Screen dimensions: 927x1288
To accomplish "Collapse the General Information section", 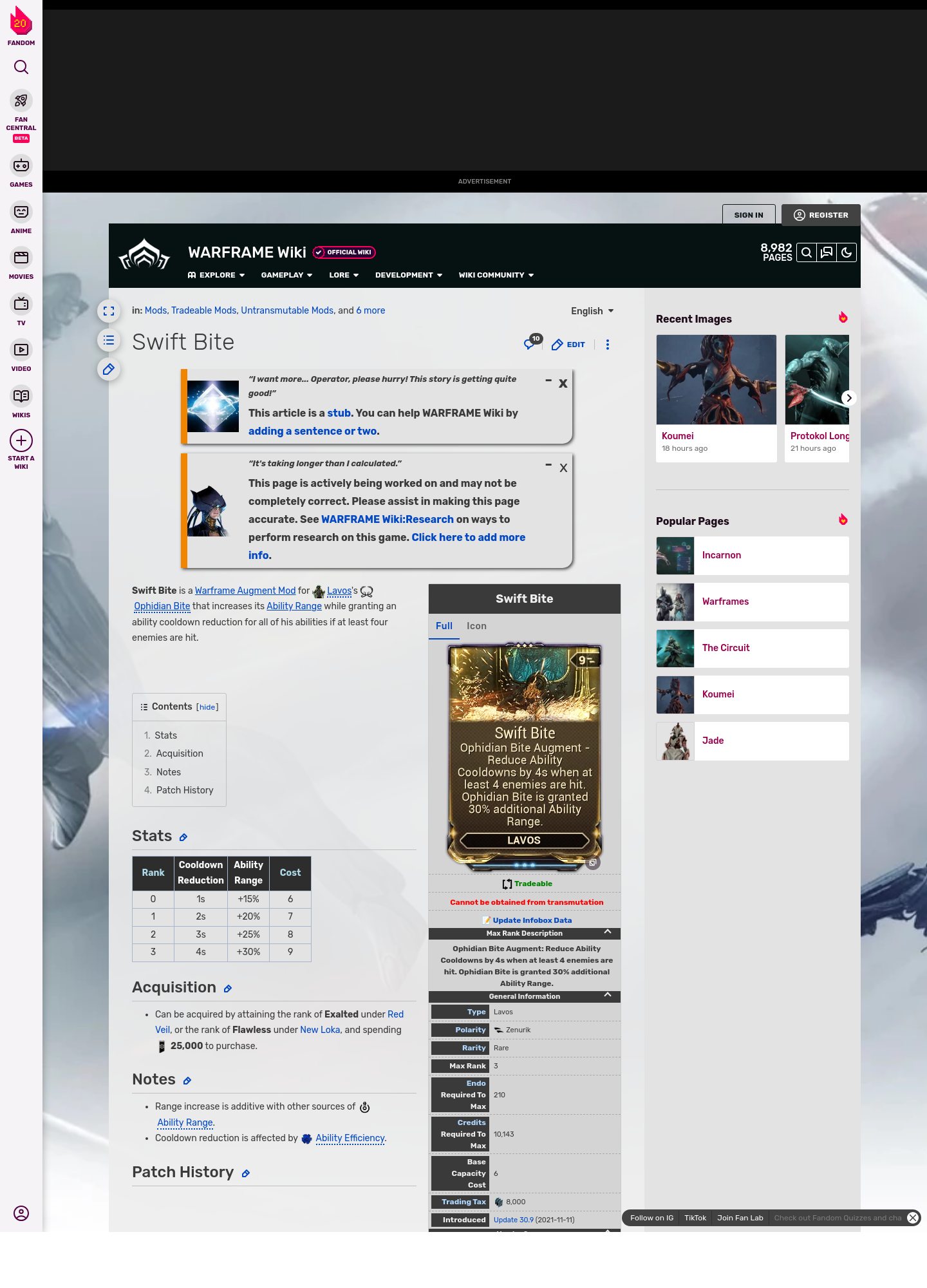I will coord(608,996).
